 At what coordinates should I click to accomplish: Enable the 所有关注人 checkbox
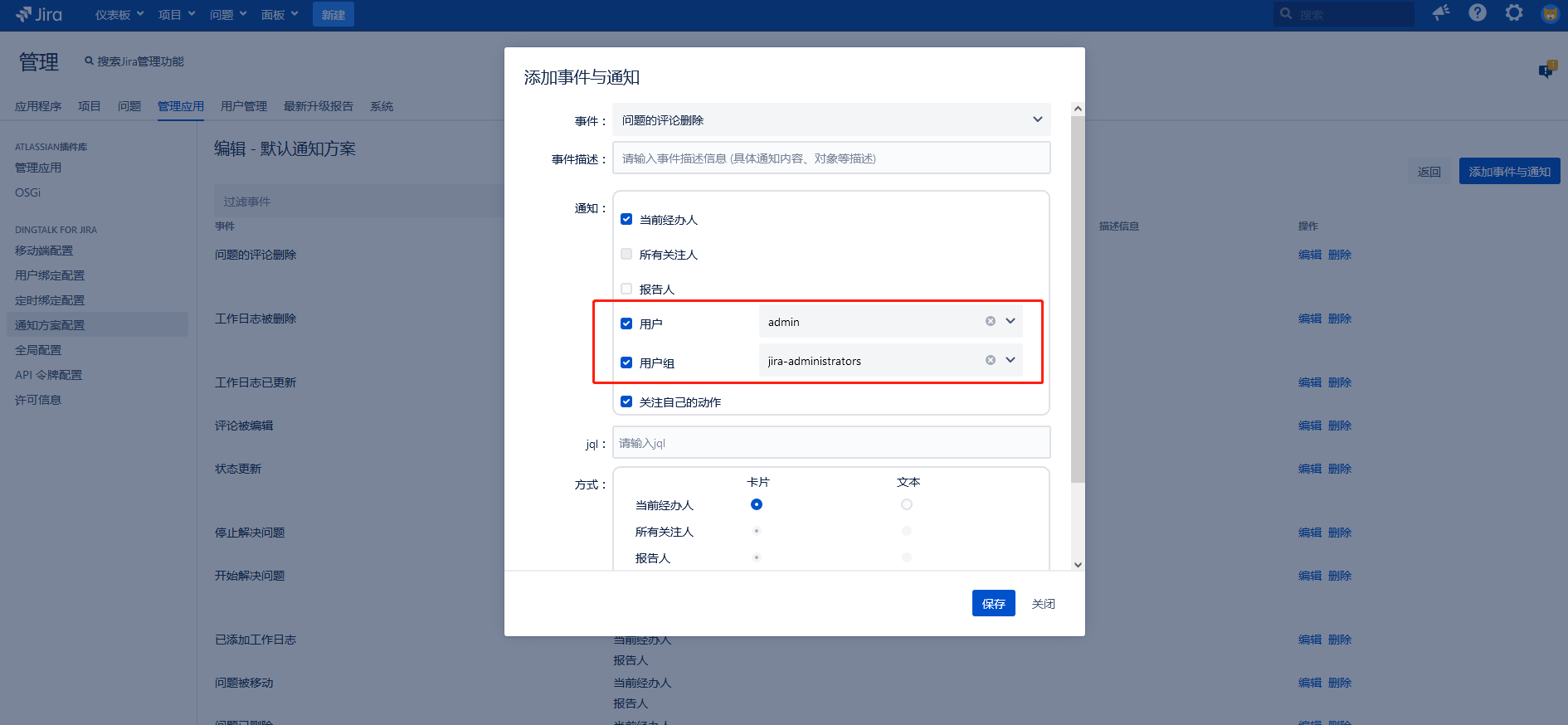click(x=626, y=254)
